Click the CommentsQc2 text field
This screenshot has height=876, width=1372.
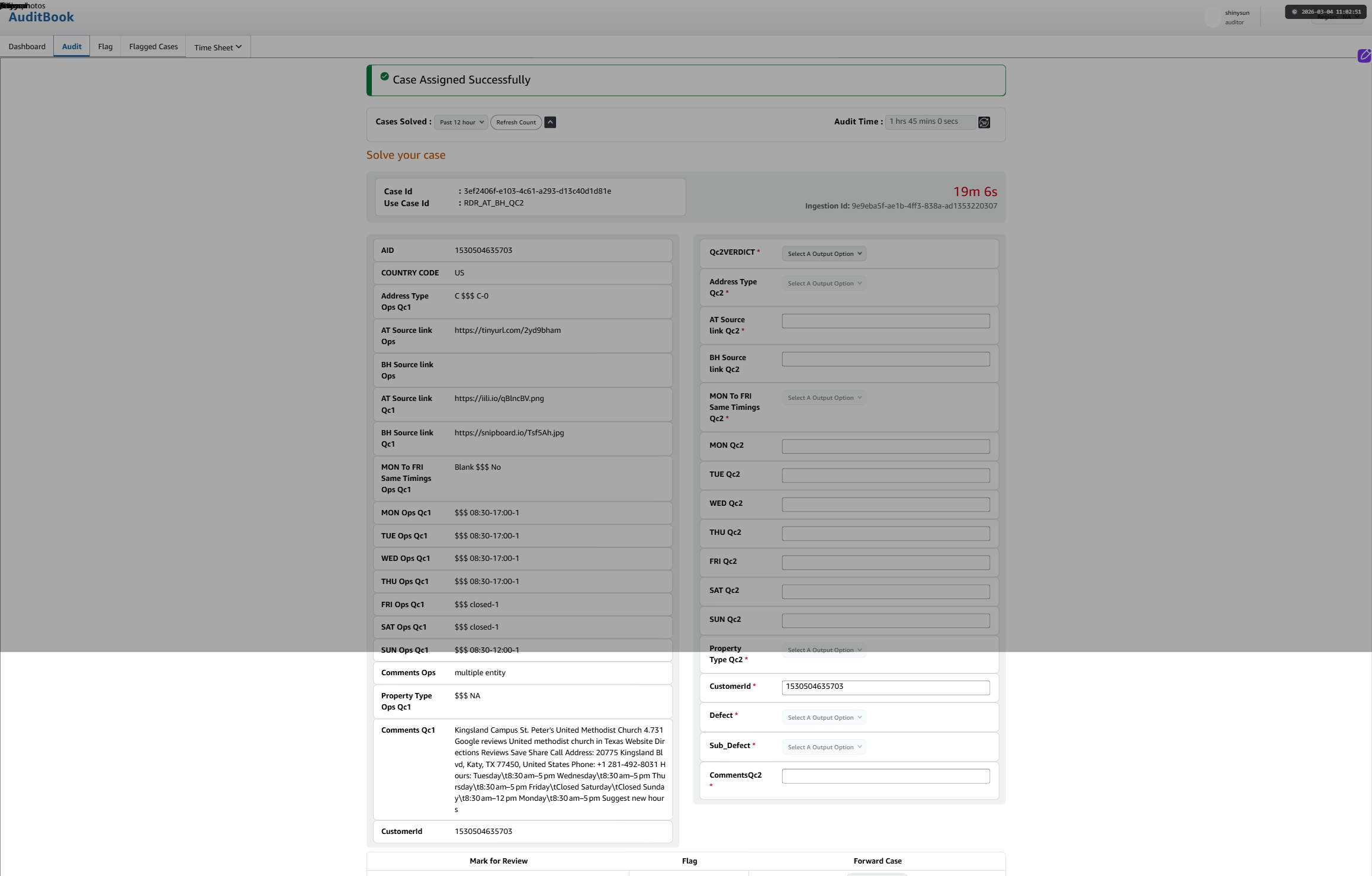[x=885, y=776]
